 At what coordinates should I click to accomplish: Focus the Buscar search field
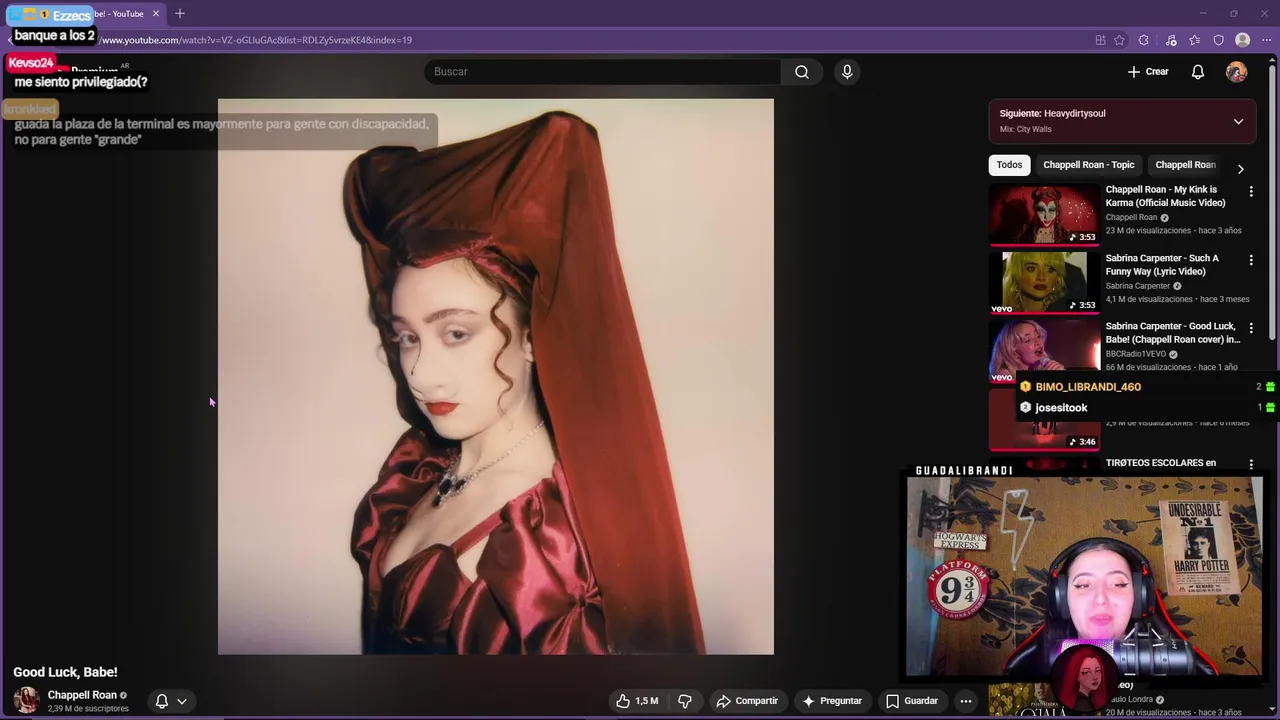pyautogui.click(x=604, y=72)
